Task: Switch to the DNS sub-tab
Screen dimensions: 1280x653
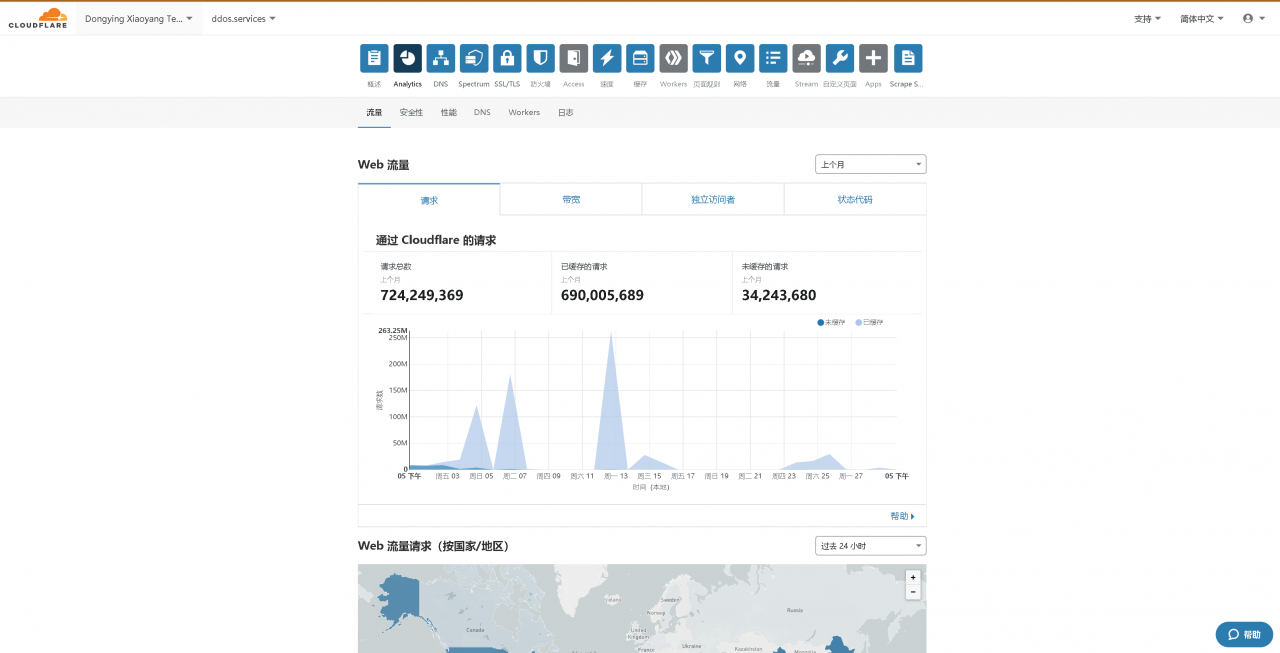Action: 482,112
